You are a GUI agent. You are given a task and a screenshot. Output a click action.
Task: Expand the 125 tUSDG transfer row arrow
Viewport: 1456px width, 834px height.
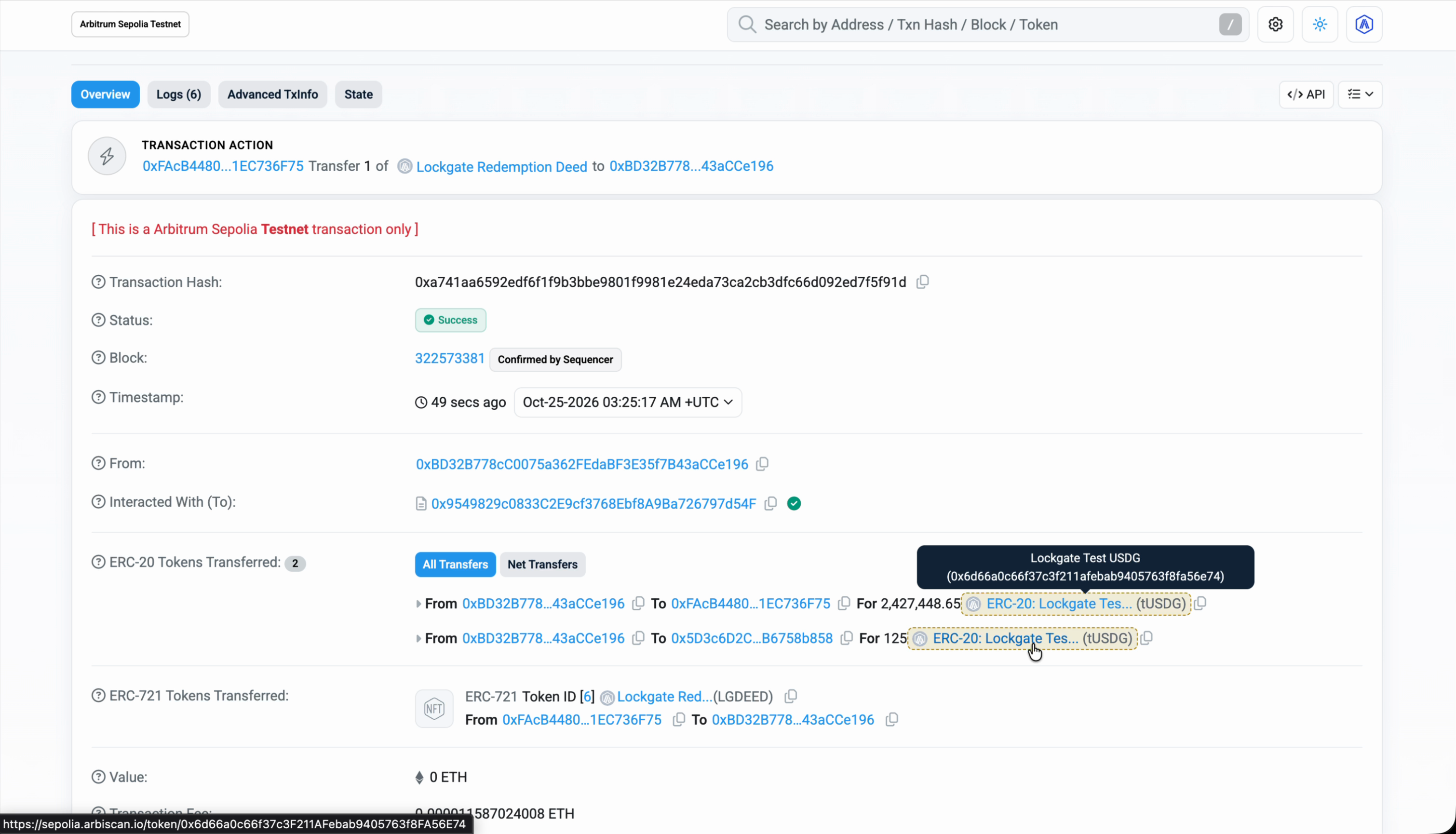click(418, 639)
